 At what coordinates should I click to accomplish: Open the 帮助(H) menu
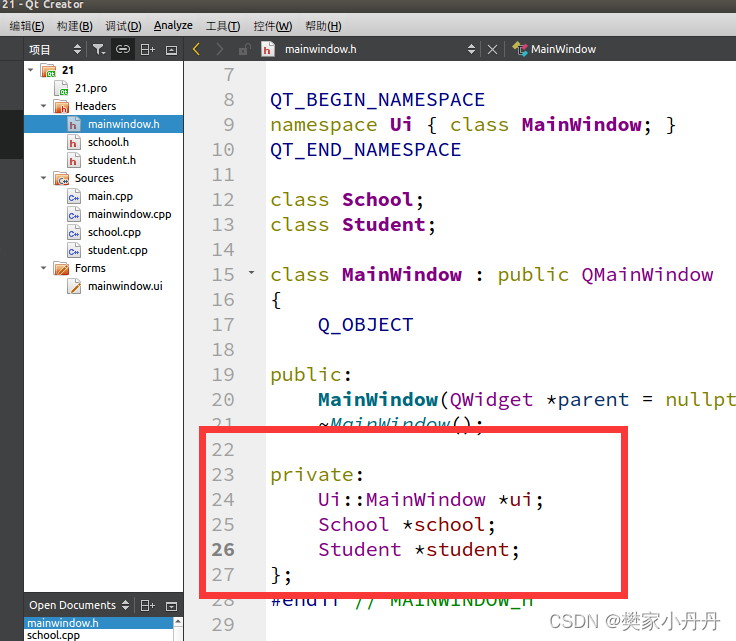[323, 26]
